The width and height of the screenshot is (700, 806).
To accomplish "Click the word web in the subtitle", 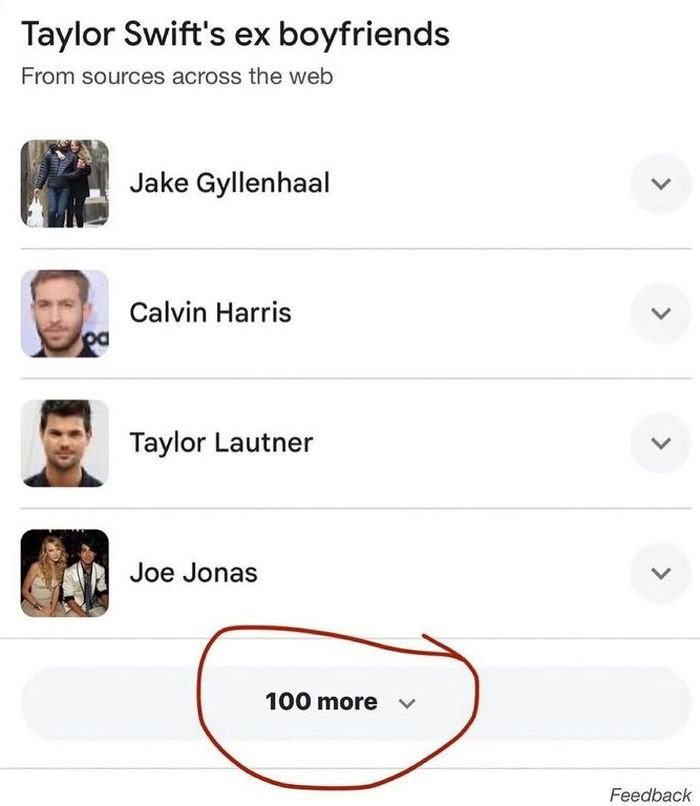I will (311, 76).
